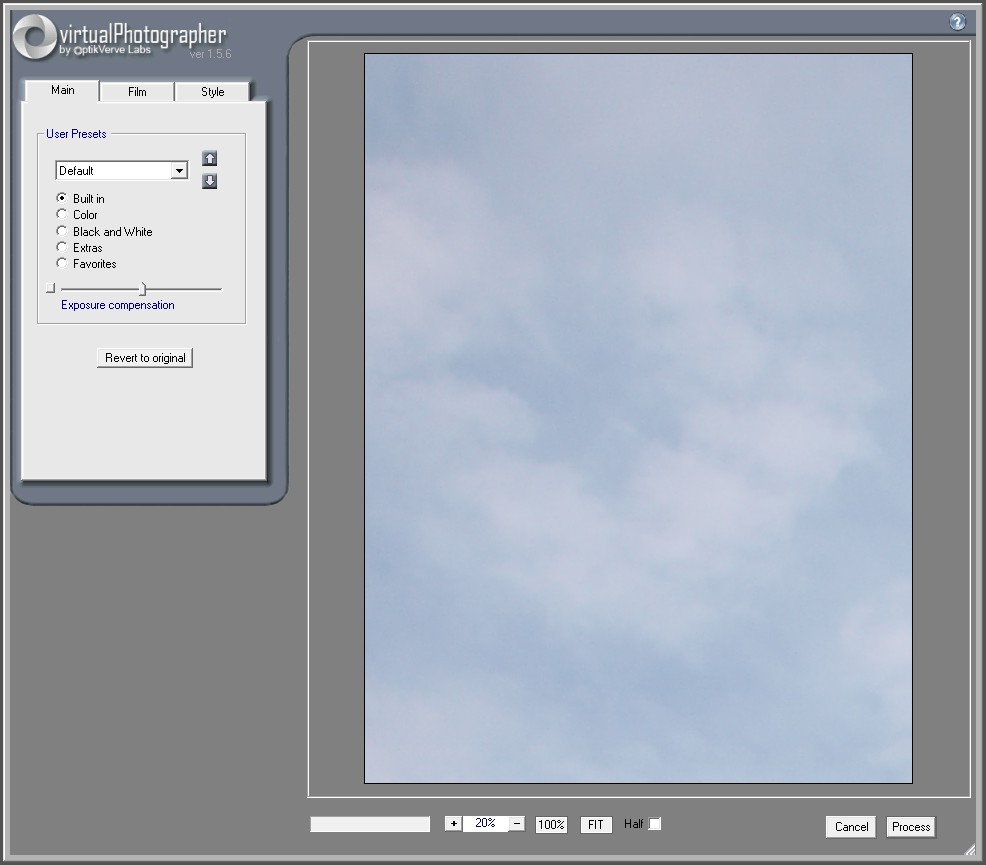This screenshot has width=986, height=865.
Task: Click the FIT zoom button
Action: click(596, 825)
